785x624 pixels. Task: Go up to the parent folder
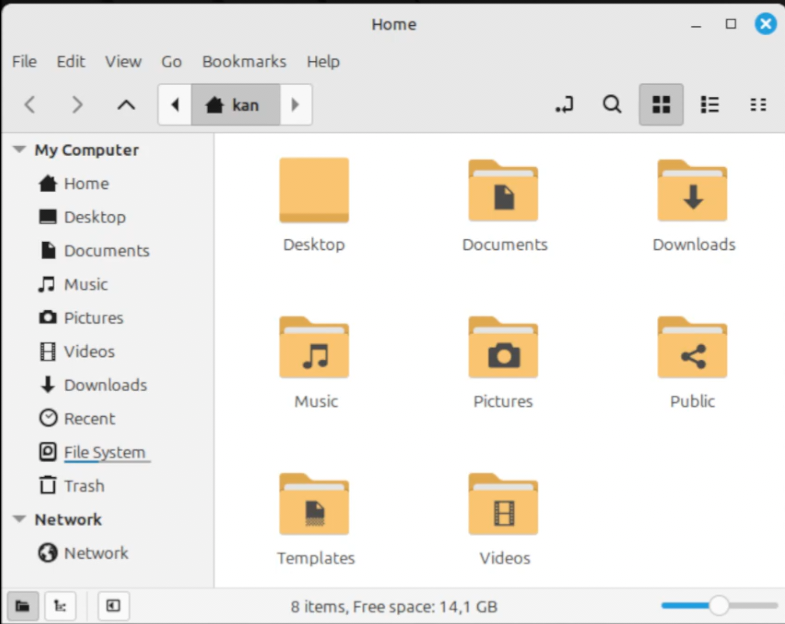click(x=126, y=105)
